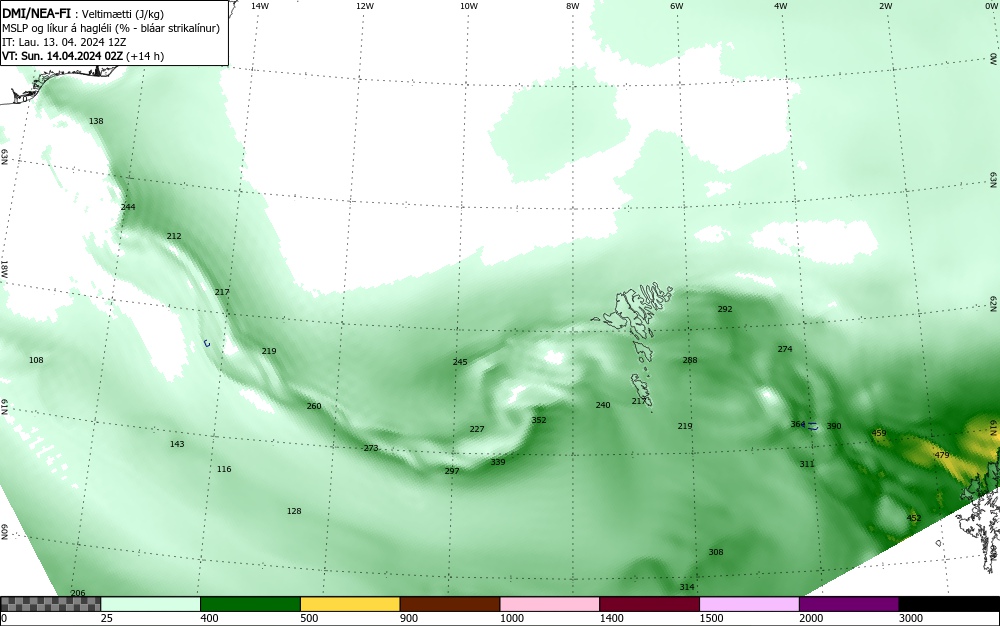This screenshot has width=1000, height=626.
Task: Click the CAPE value 244 on the map
Action: click(128, 207)
